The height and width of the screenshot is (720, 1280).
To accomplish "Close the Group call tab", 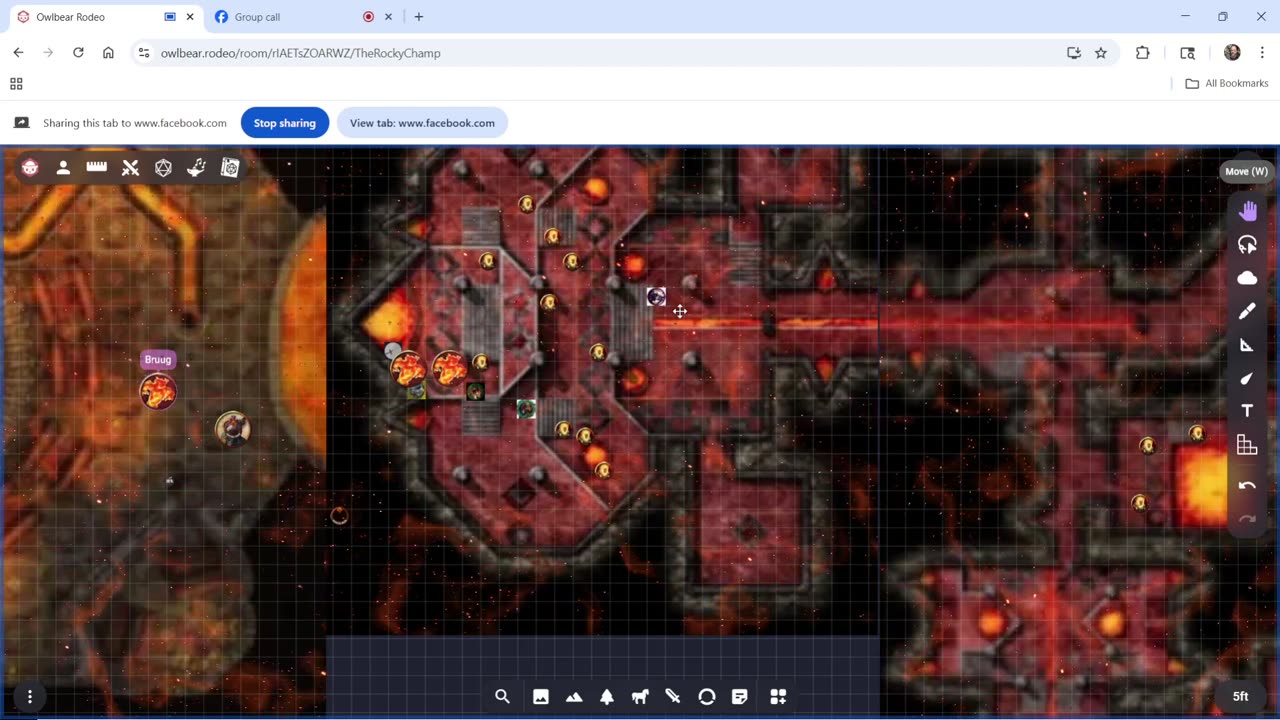I will [x=388, y=17].
